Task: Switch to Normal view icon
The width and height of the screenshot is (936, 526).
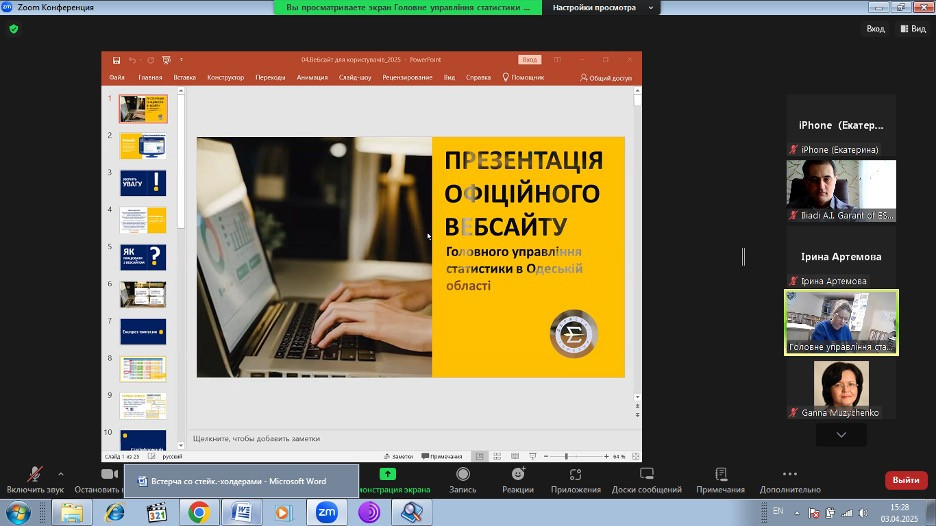Action: tap(479, 457)
